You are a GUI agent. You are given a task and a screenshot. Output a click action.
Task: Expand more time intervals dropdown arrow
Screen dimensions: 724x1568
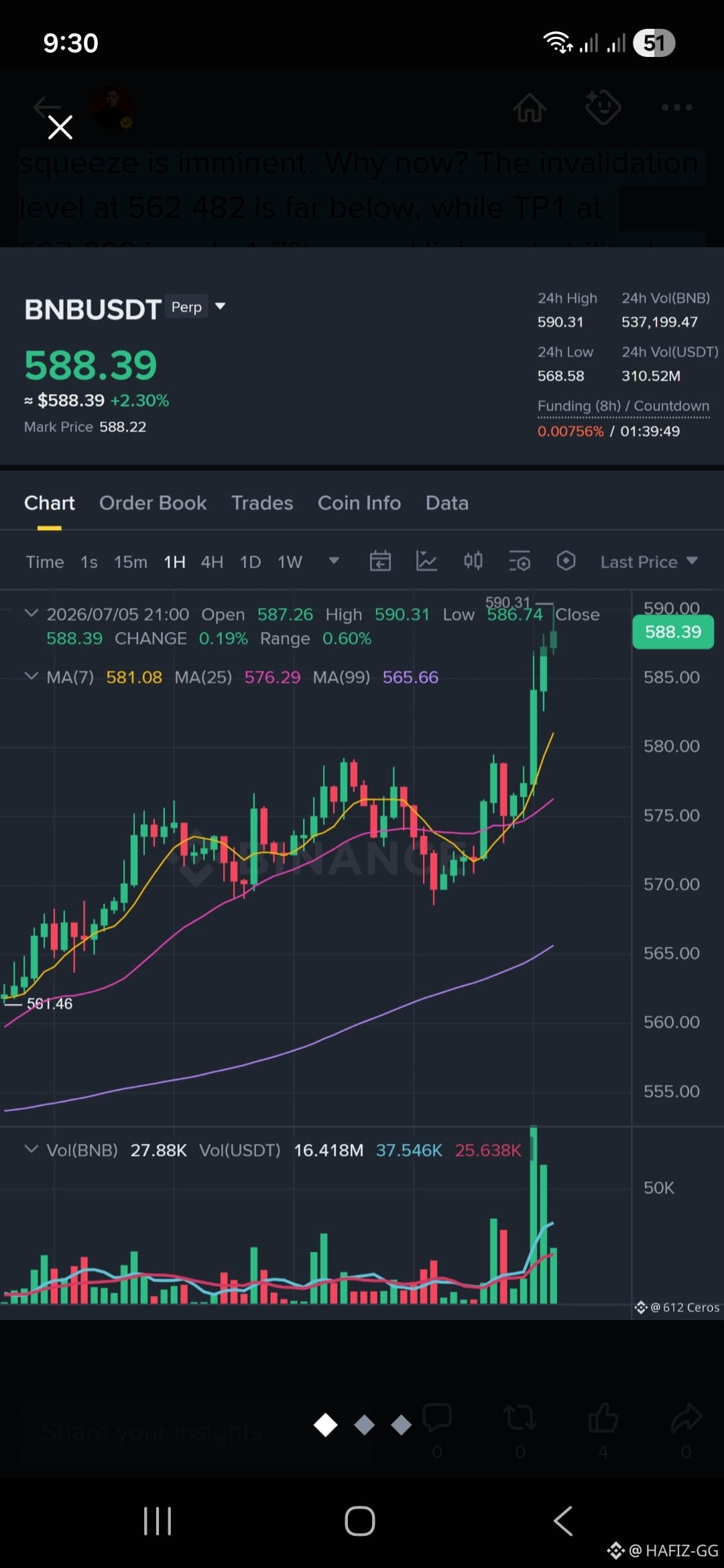[x=334, y=561]
